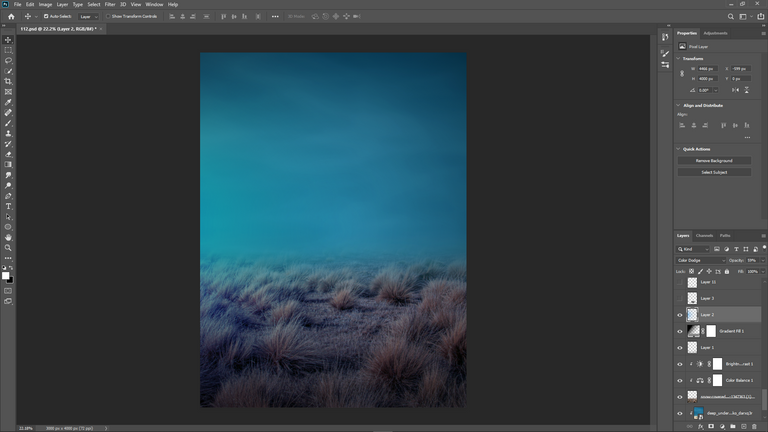Click the foreground color swatch
768x432 pixels.
[5, 276]
